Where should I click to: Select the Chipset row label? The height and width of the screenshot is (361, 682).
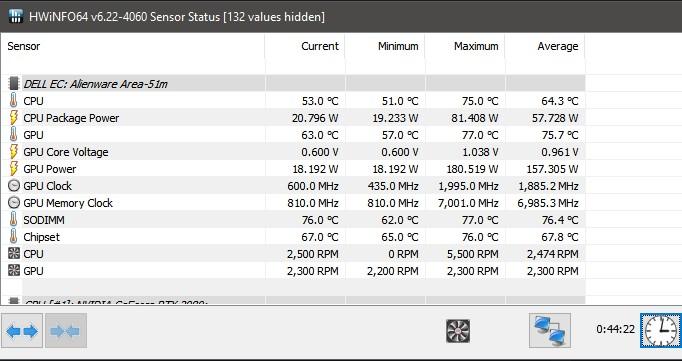[x=41, y=237]
